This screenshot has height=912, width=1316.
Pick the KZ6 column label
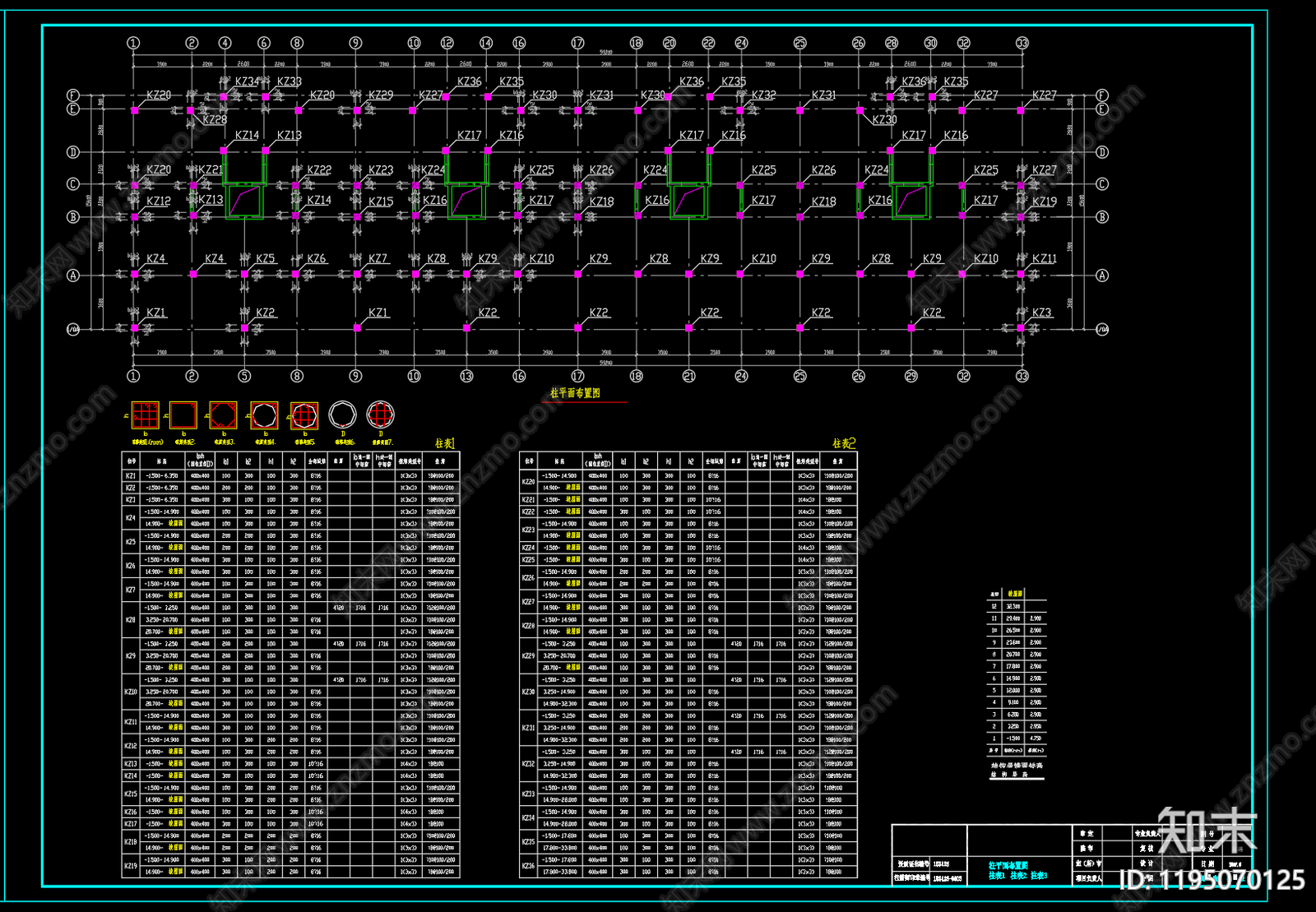click(317, 259)
